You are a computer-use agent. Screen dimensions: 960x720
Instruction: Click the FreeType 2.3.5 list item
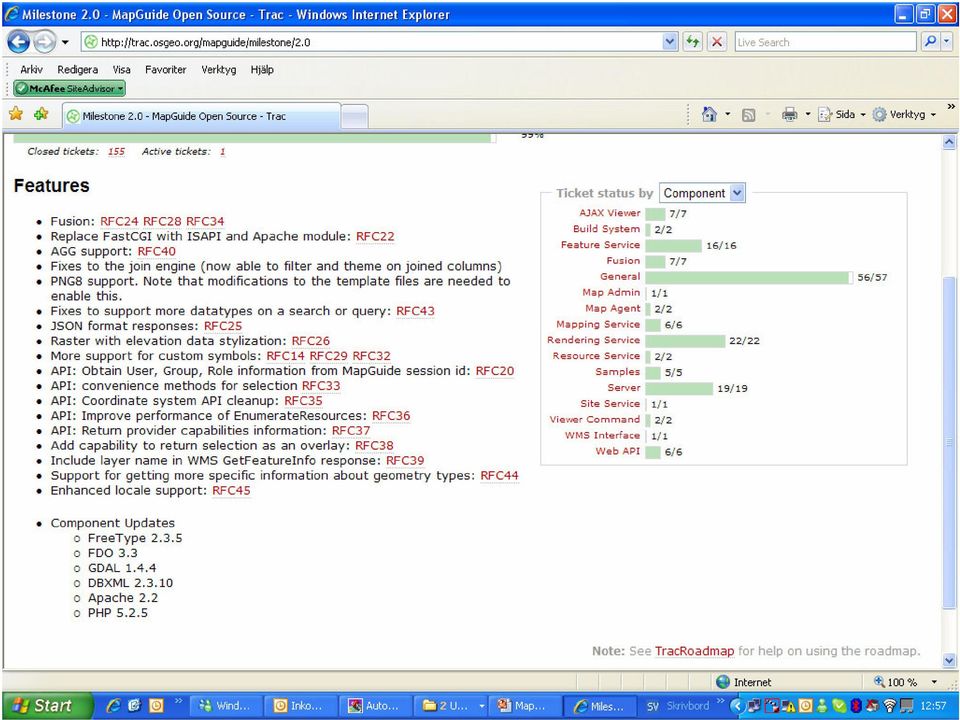135,538
